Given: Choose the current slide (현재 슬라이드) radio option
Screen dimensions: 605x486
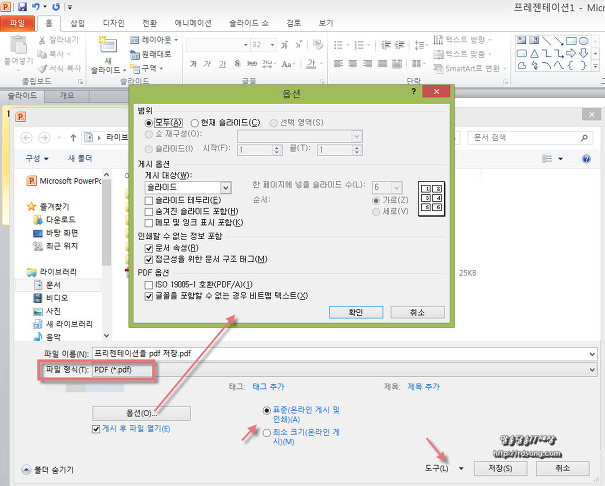Looking at the screenshot, I should 195,123.
